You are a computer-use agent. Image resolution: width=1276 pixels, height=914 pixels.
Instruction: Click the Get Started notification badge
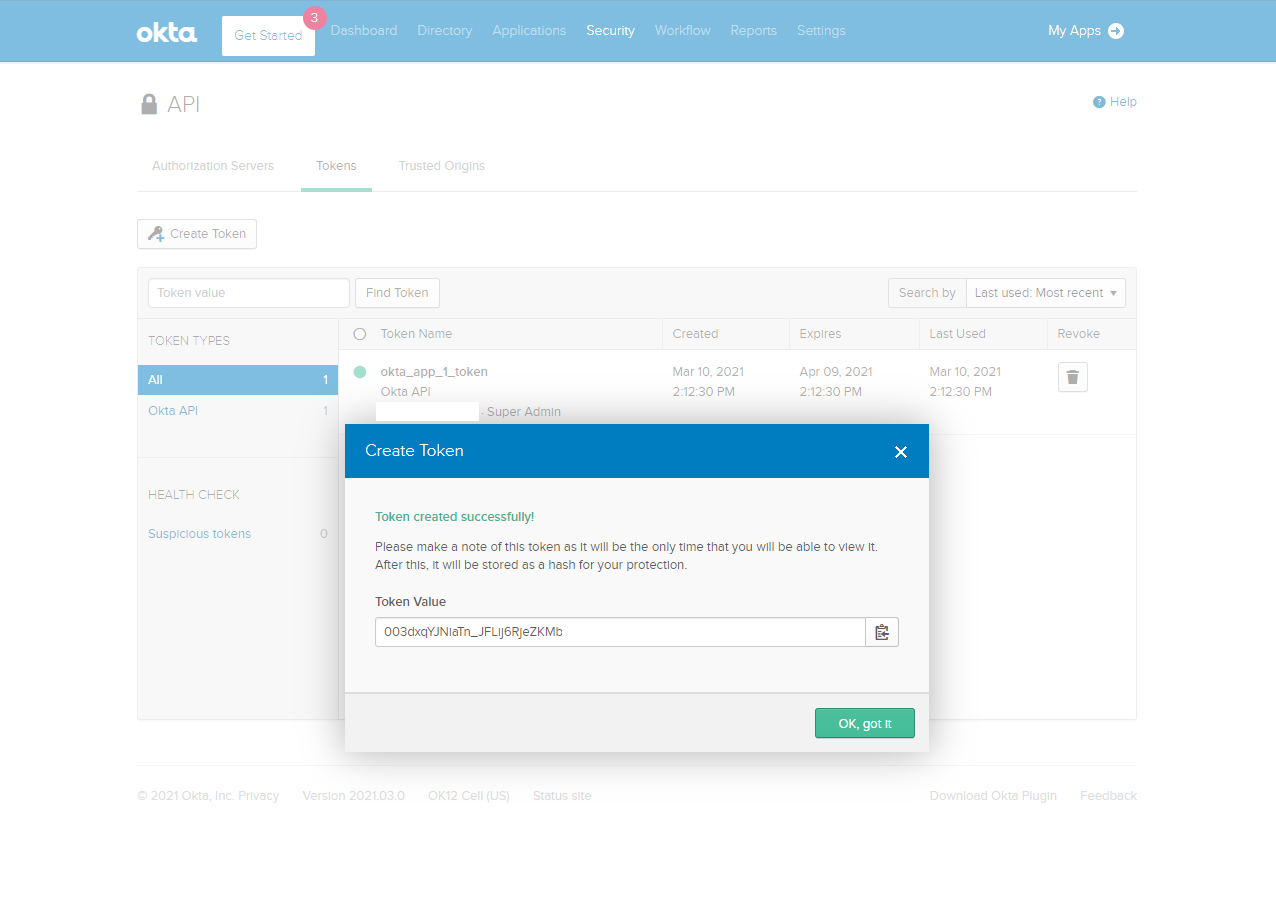coord(315,17)
